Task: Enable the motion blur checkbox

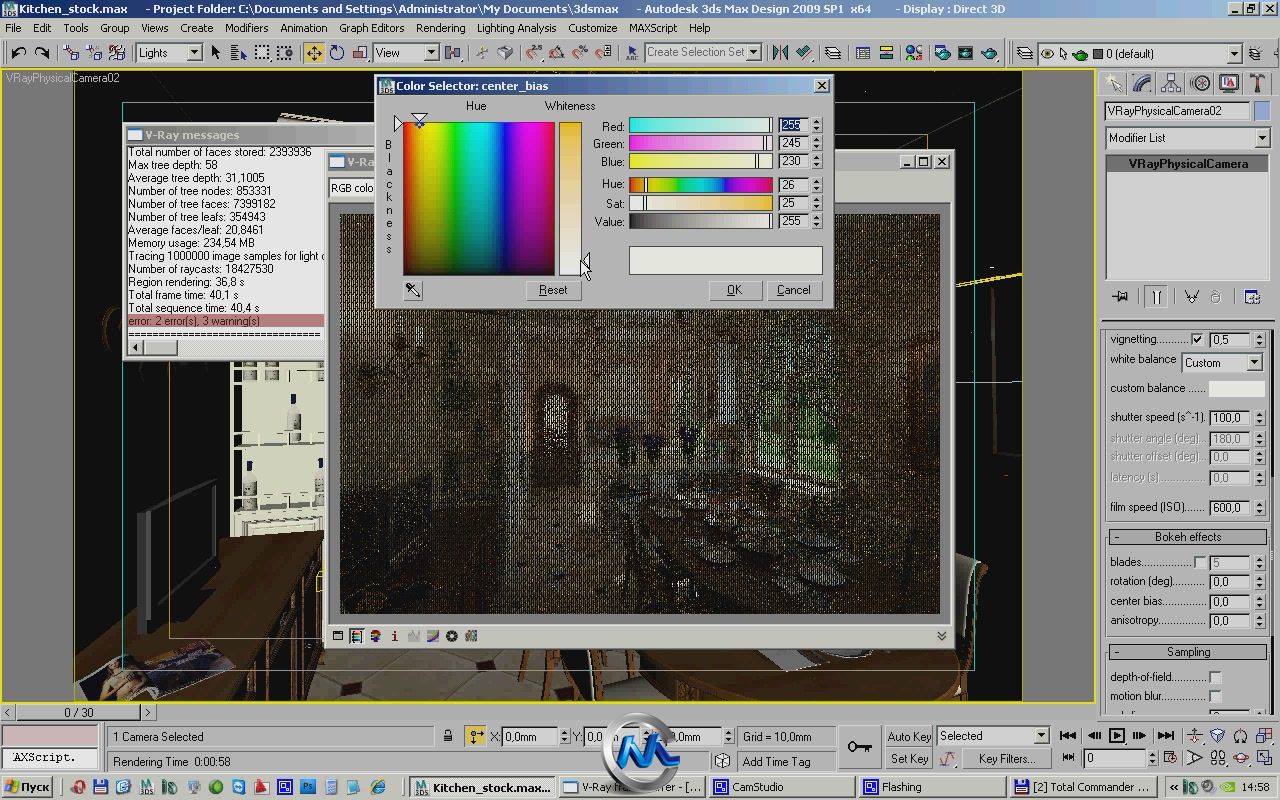Action: tap(1215, 697)
